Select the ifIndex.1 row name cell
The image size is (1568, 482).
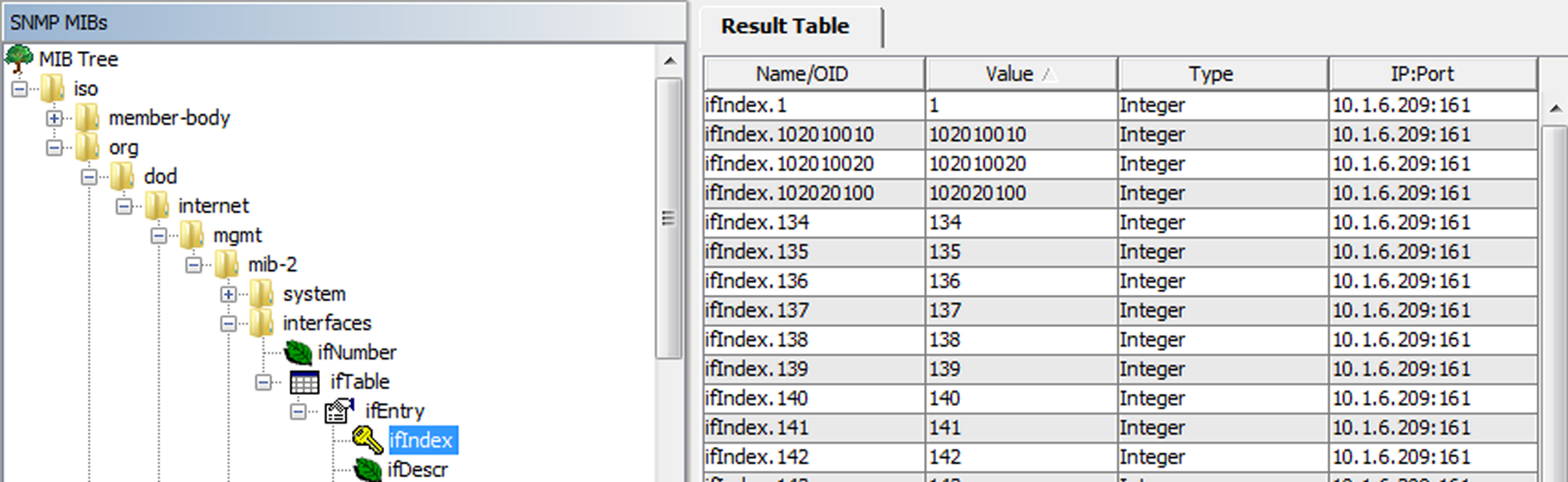pos(814,105)
